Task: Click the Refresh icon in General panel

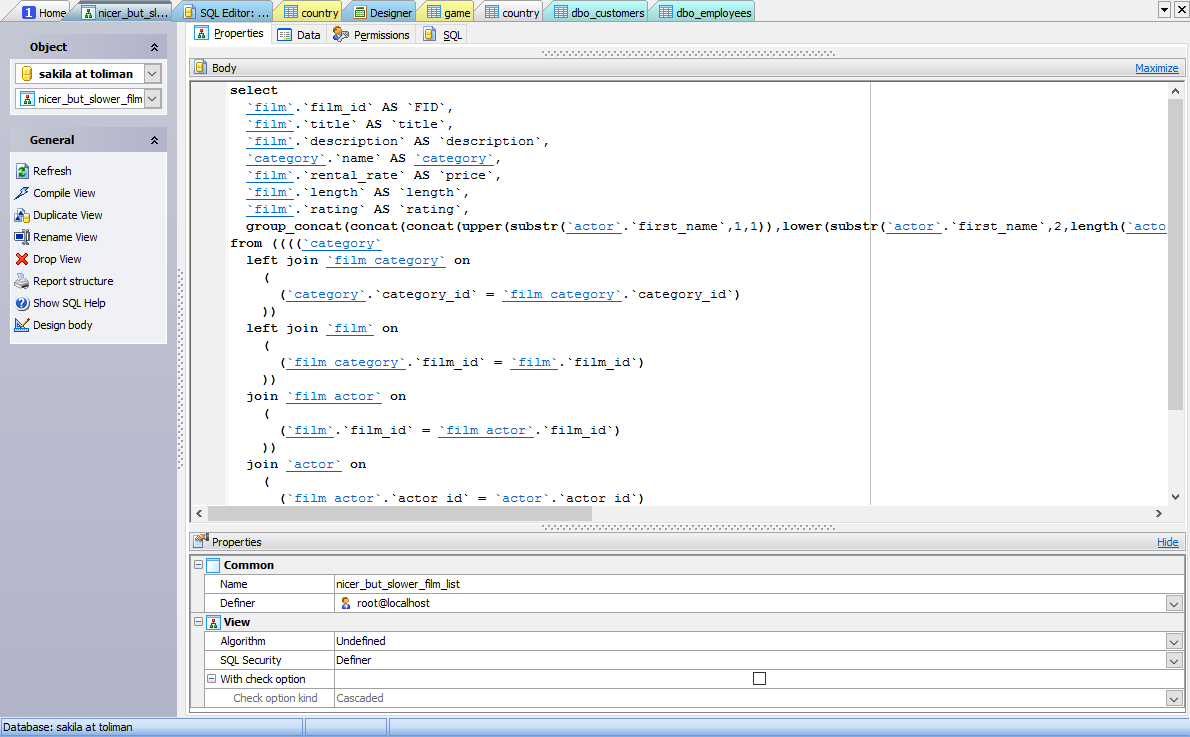Action: click(x=23, y=171)
